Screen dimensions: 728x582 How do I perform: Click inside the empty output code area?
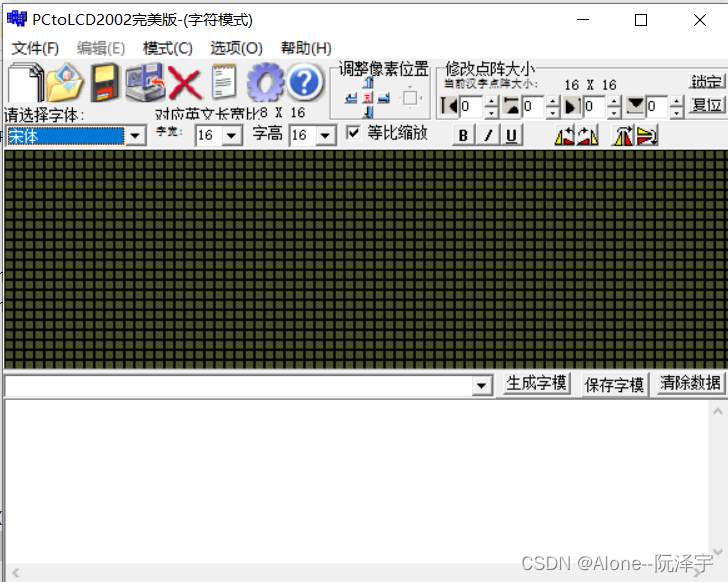(357, 482)
